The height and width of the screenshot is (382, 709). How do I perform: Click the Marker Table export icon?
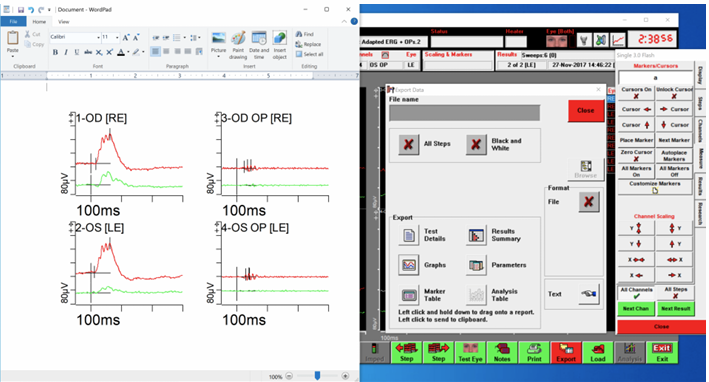pos(409,295)
